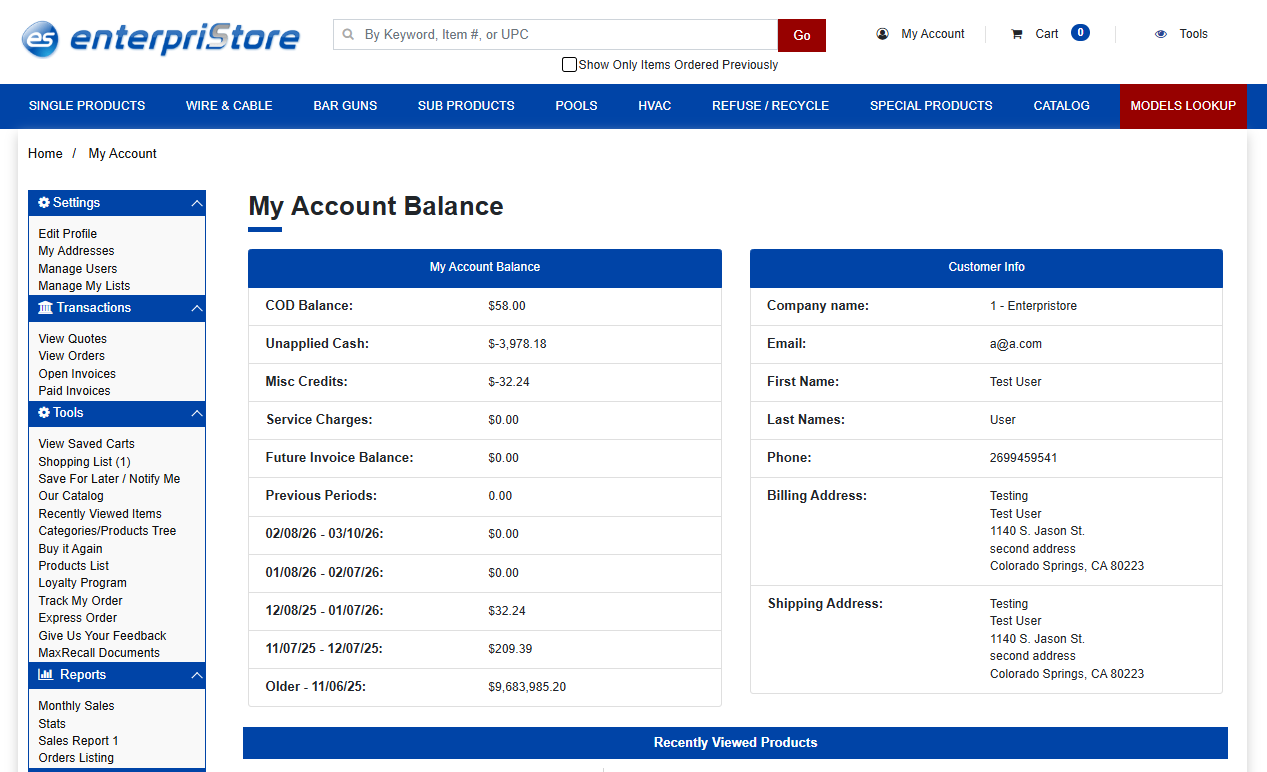The width and height of the screenshot is (1267, 772).
Task: Open the Special Products menu
Action: 931,106
